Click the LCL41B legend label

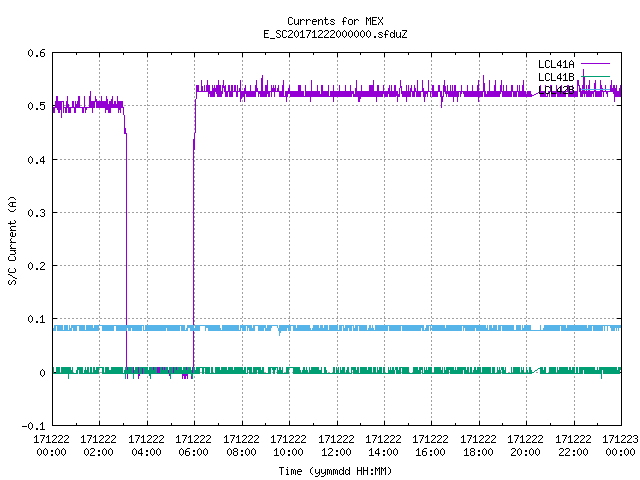(556, 77)
